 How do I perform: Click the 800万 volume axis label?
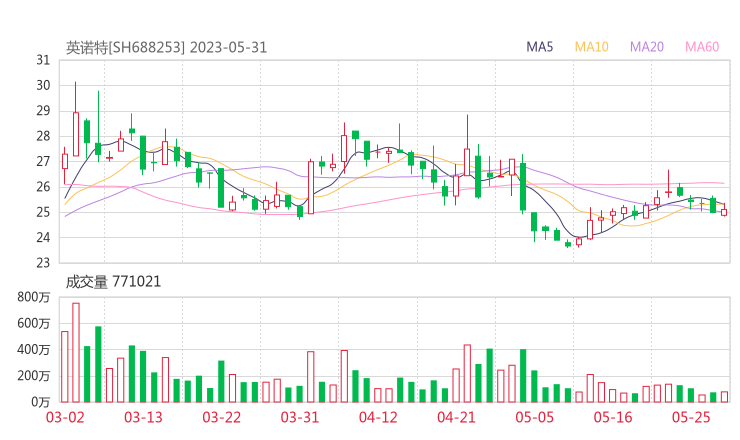(34, 297)
